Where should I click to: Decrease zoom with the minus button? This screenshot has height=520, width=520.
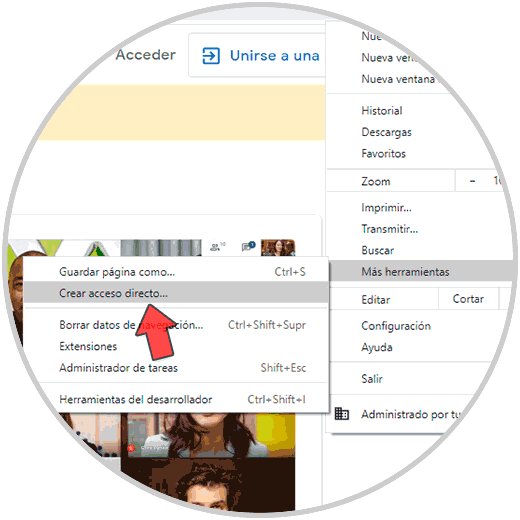pos(472,181)
